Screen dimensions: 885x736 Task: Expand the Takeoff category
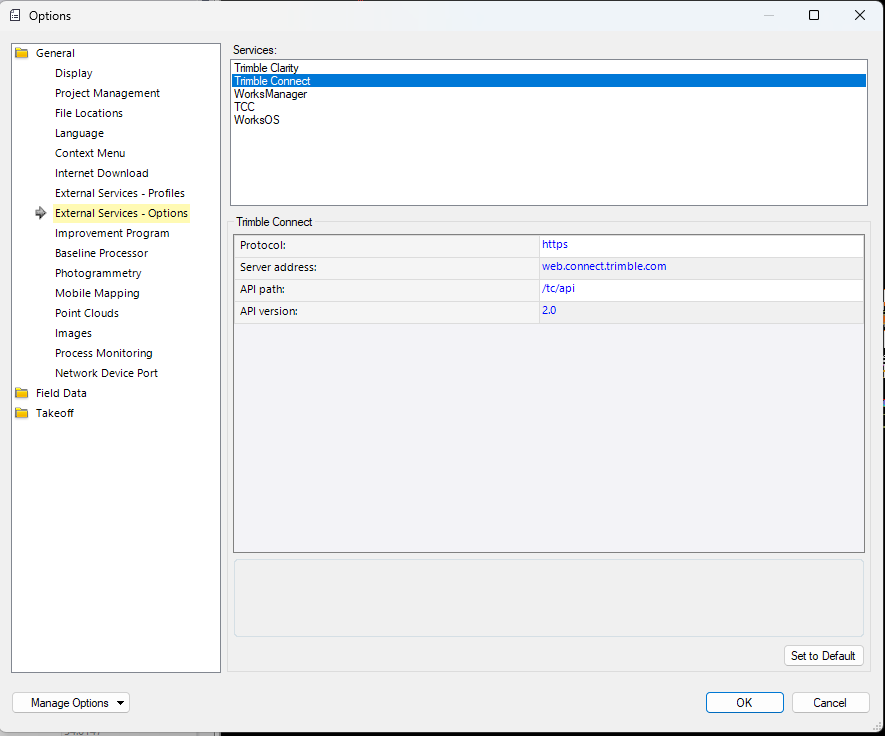(54, 413)
